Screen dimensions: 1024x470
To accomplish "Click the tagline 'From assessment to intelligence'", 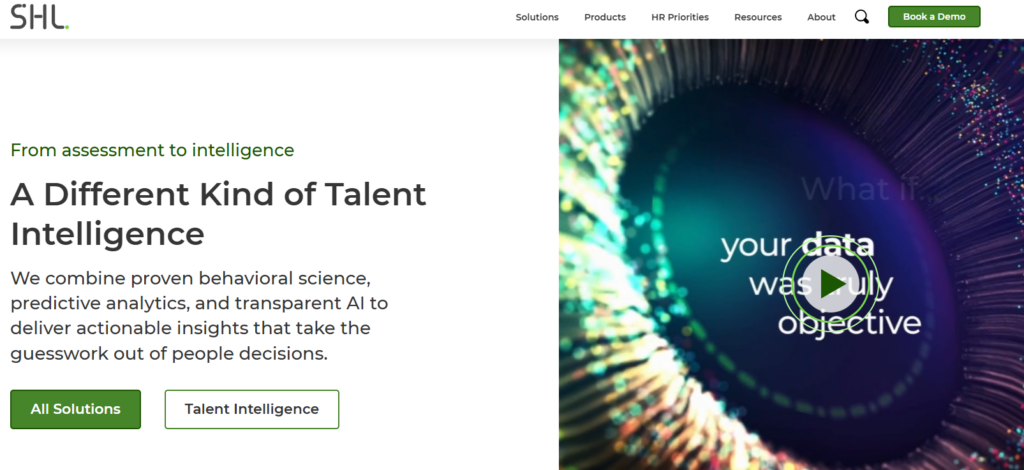I will coord(152,150).
